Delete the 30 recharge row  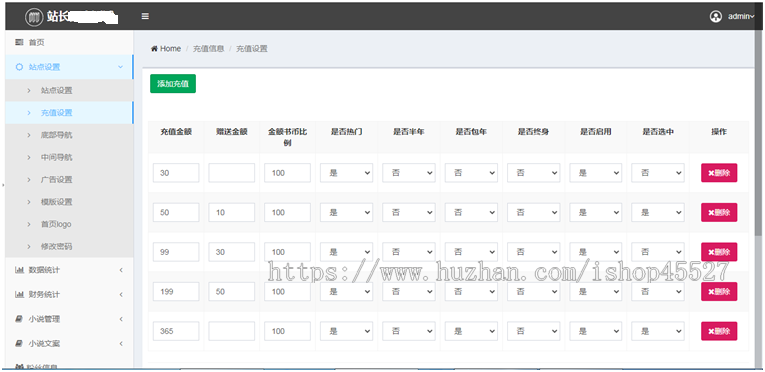coord(719,173)
